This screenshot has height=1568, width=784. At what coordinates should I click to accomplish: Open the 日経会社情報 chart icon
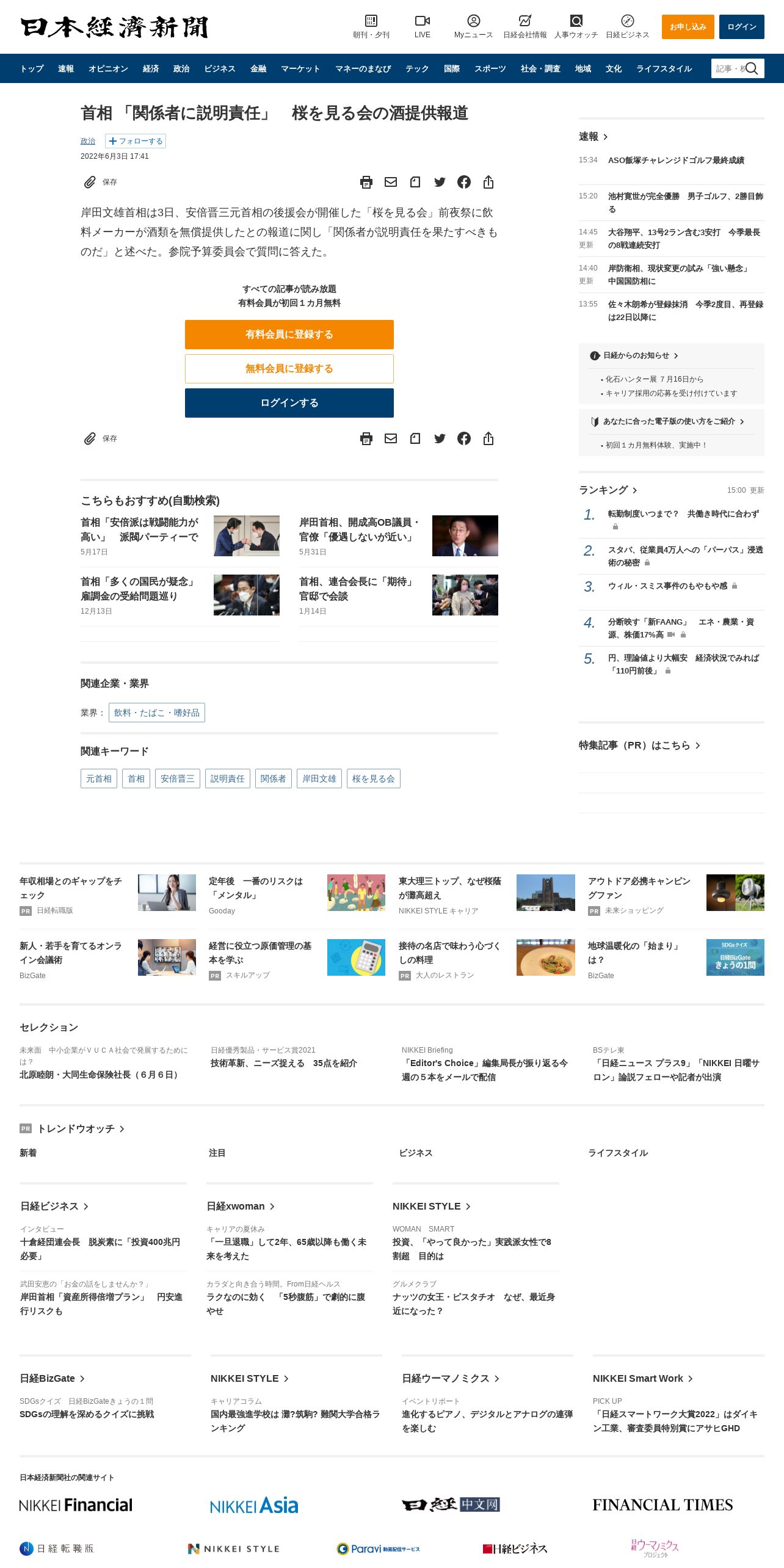(524, 21)
